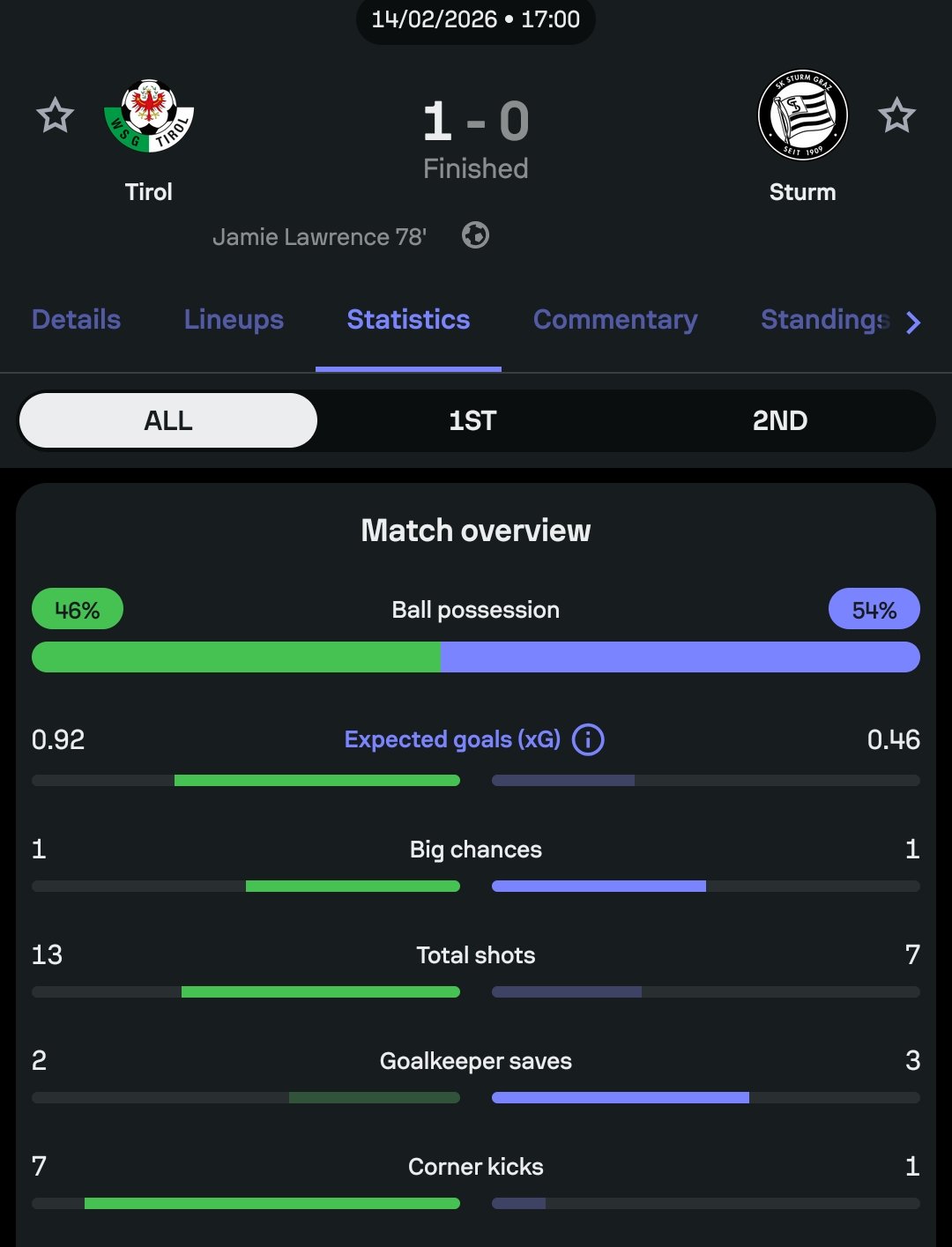This screenshot has width=952, height=1247.
Task: Tap the 46% possession badge
Action: pos(78,609)
